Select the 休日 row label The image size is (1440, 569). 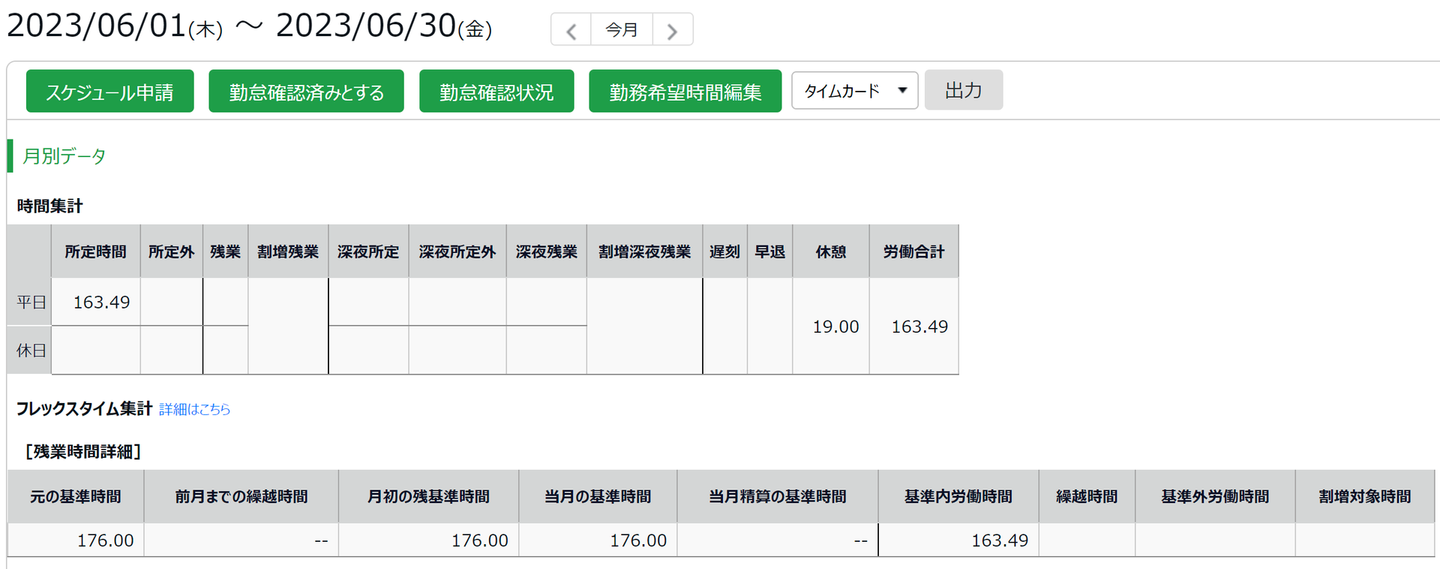click(32, 350)
